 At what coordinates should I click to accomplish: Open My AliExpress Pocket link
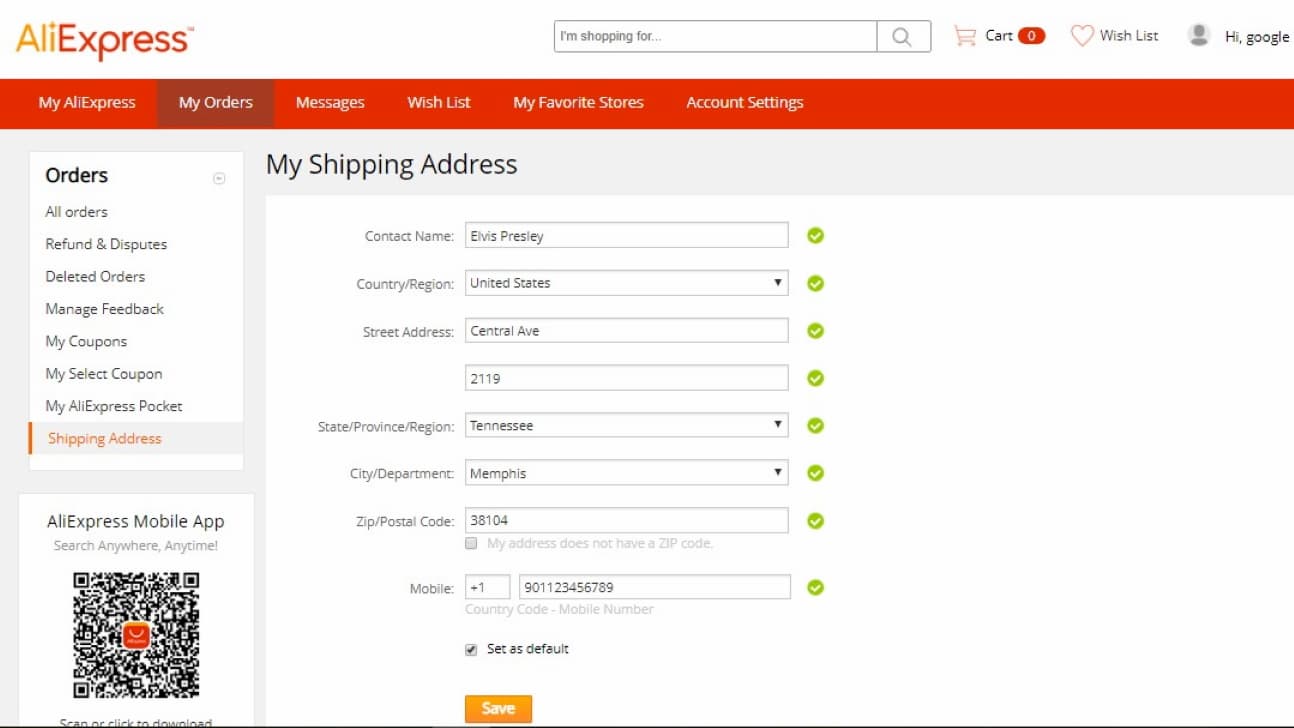114,406
